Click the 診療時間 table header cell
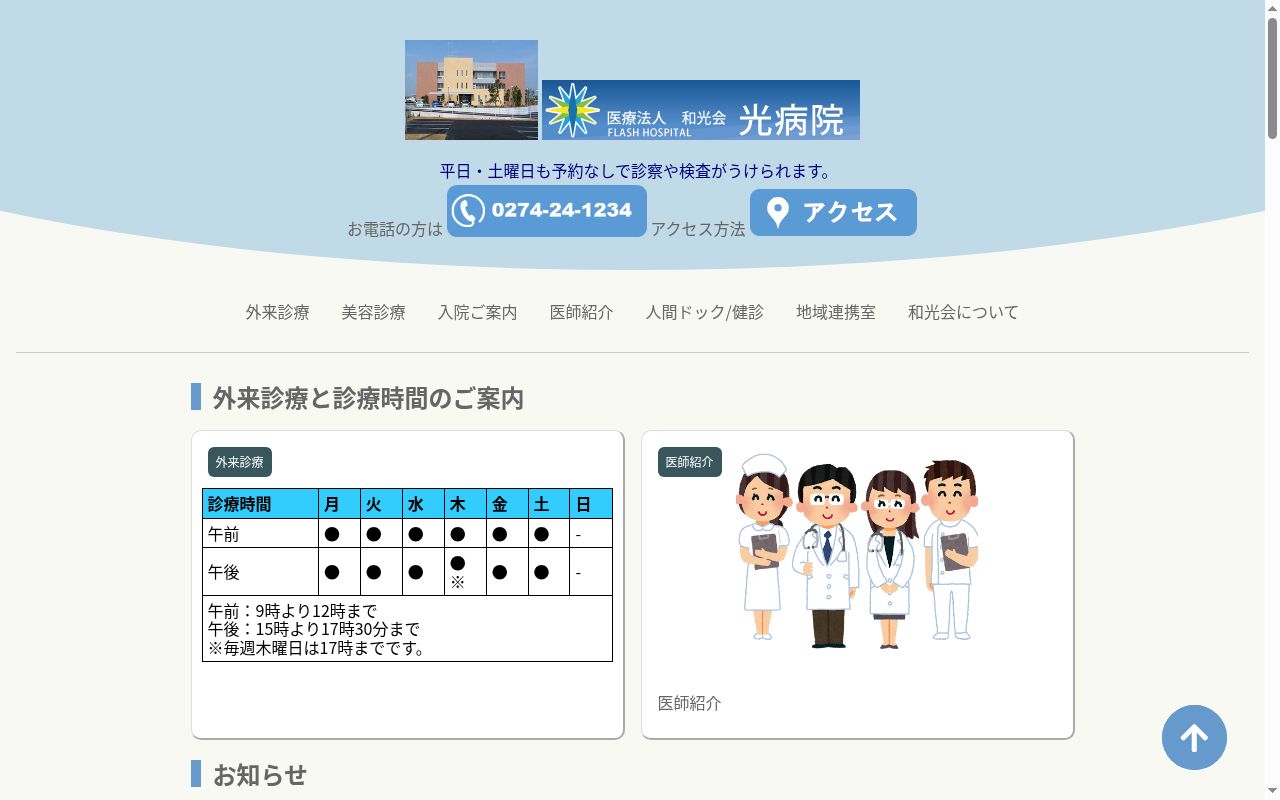This screenshot has width=1280, height=800. [x=260, y=504]
